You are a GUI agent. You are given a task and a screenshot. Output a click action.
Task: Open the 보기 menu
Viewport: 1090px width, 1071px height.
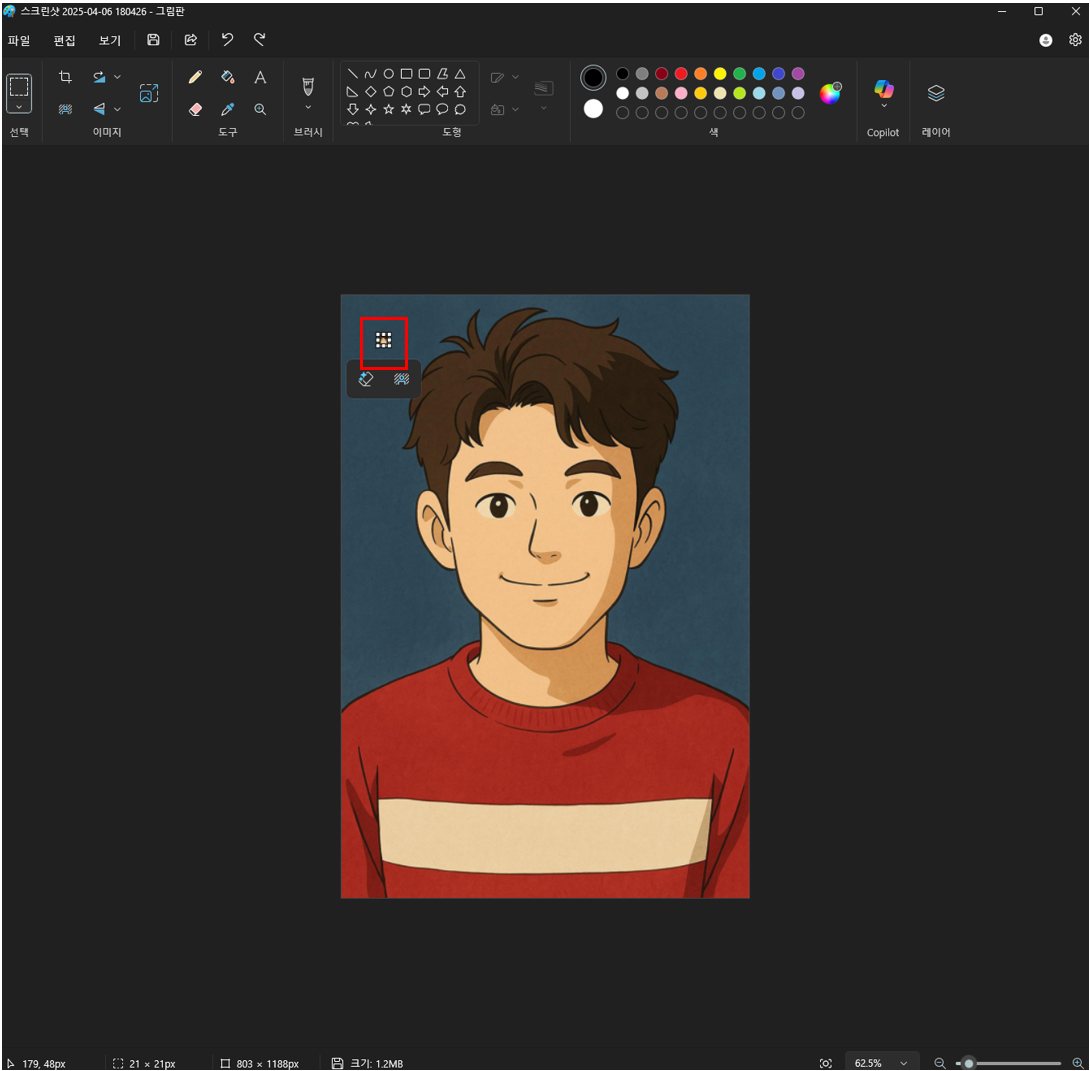(x=109, y=40)
